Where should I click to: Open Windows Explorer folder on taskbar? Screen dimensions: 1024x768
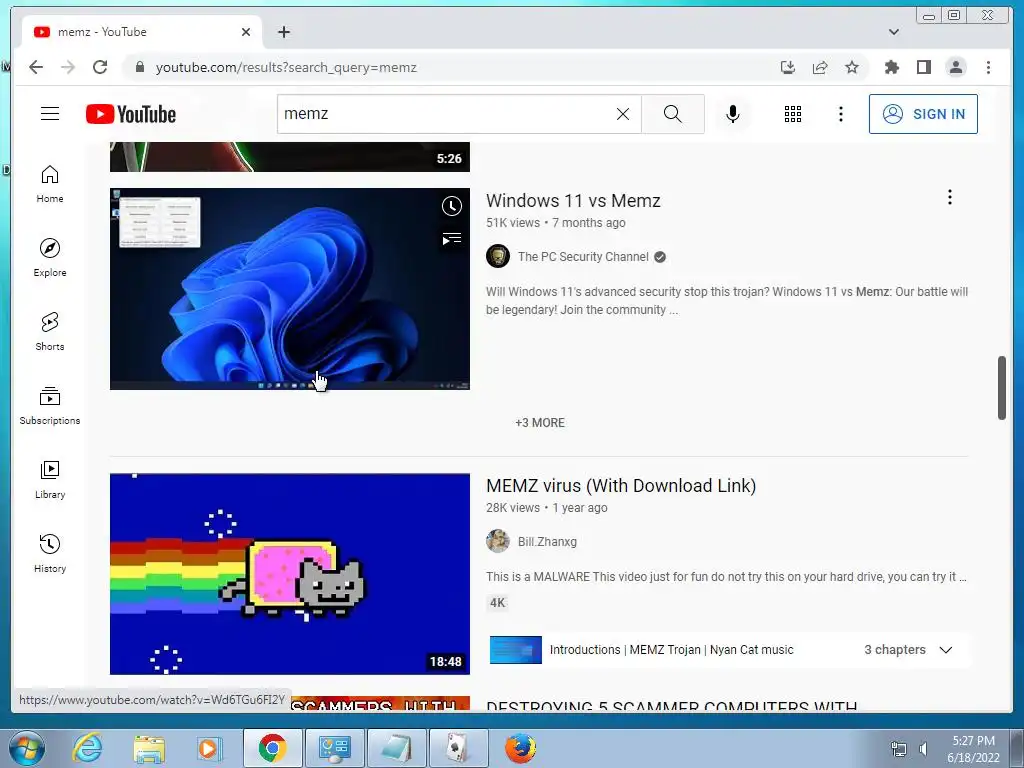(x=149, y=748)
